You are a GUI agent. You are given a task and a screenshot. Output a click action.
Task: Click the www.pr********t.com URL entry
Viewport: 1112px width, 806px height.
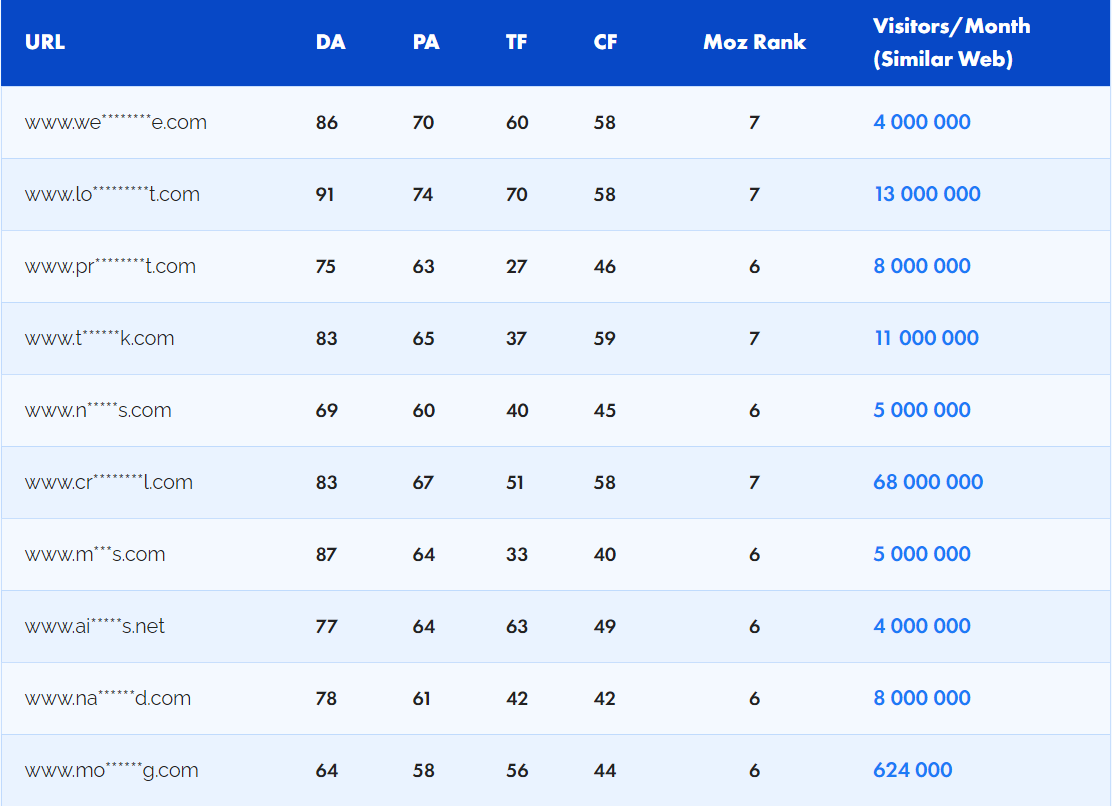[110, 266]
